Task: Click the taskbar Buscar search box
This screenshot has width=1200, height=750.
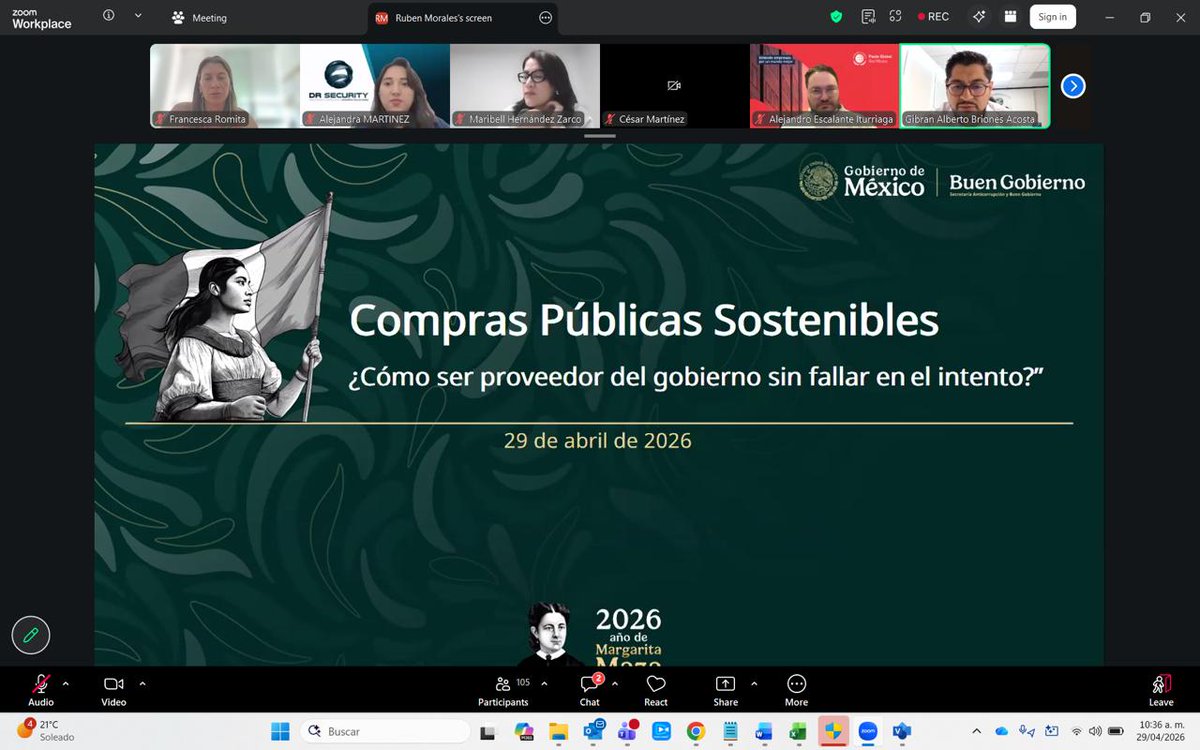Action: pos(384,731)
